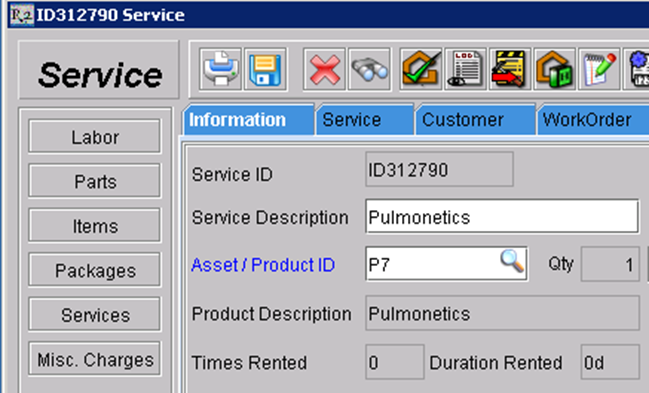This screenshot has width=649, height=393.
Task: Click the large Service heading panel
Action: [99, 70]
